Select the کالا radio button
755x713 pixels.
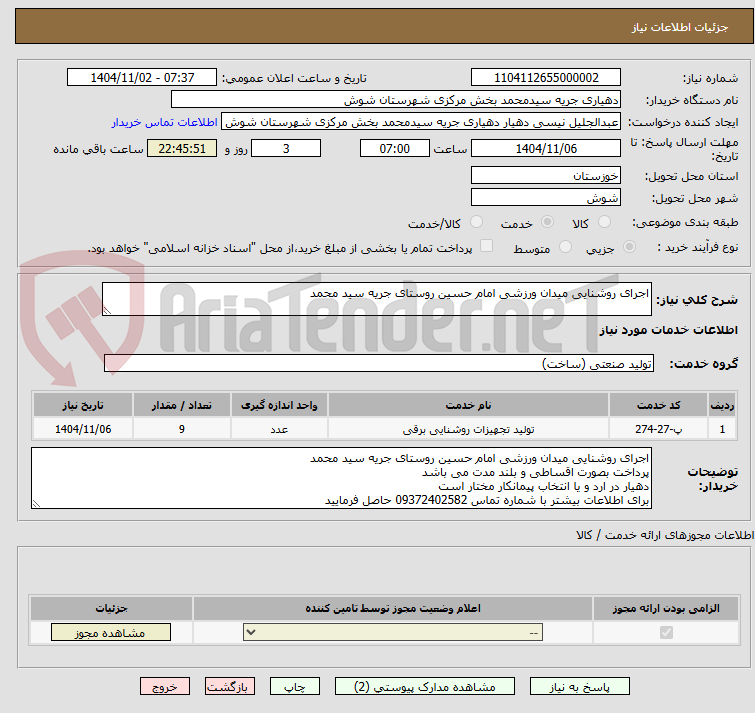[x=604, y=222]
